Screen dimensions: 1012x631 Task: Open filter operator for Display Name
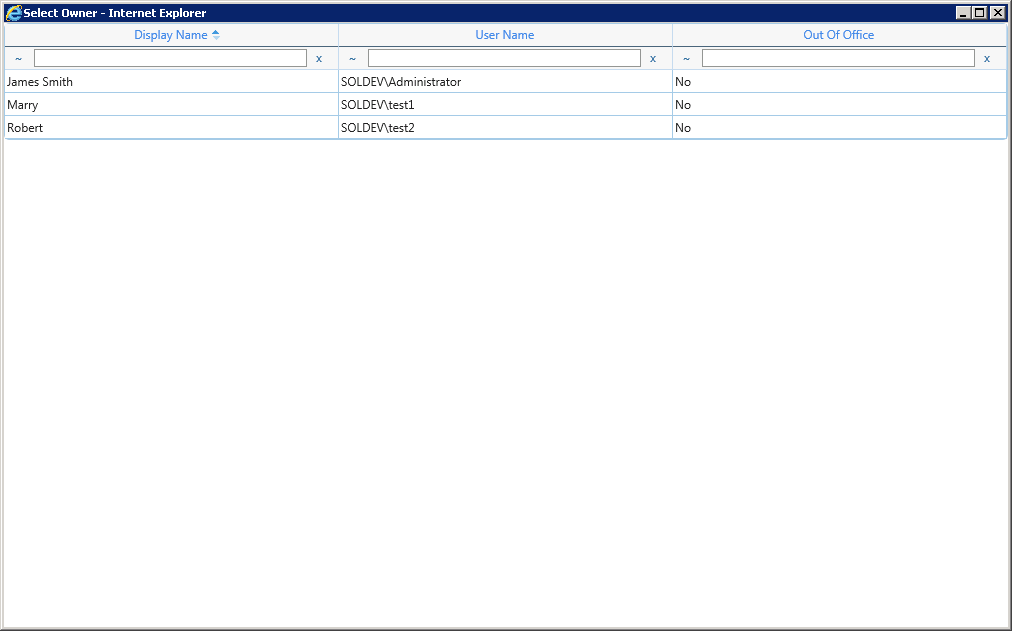19,59
